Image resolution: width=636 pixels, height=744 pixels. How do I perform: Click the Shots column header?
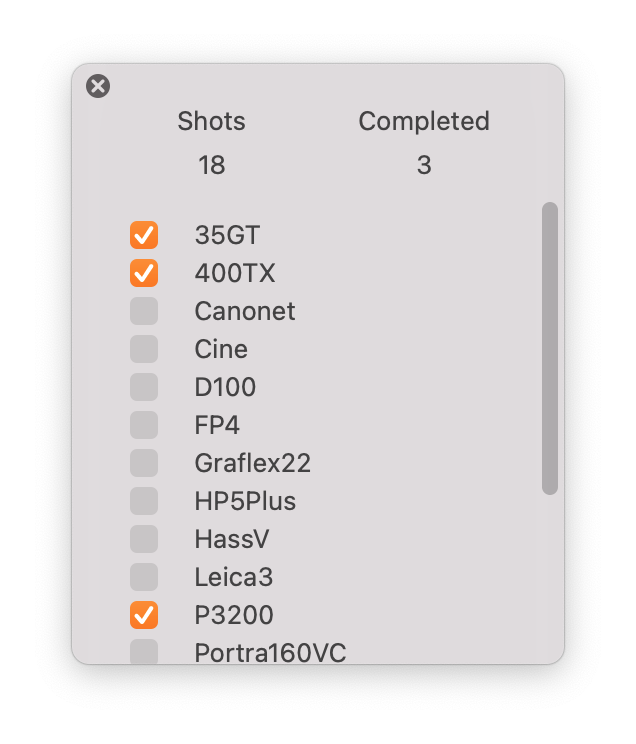tap(211, 122)
